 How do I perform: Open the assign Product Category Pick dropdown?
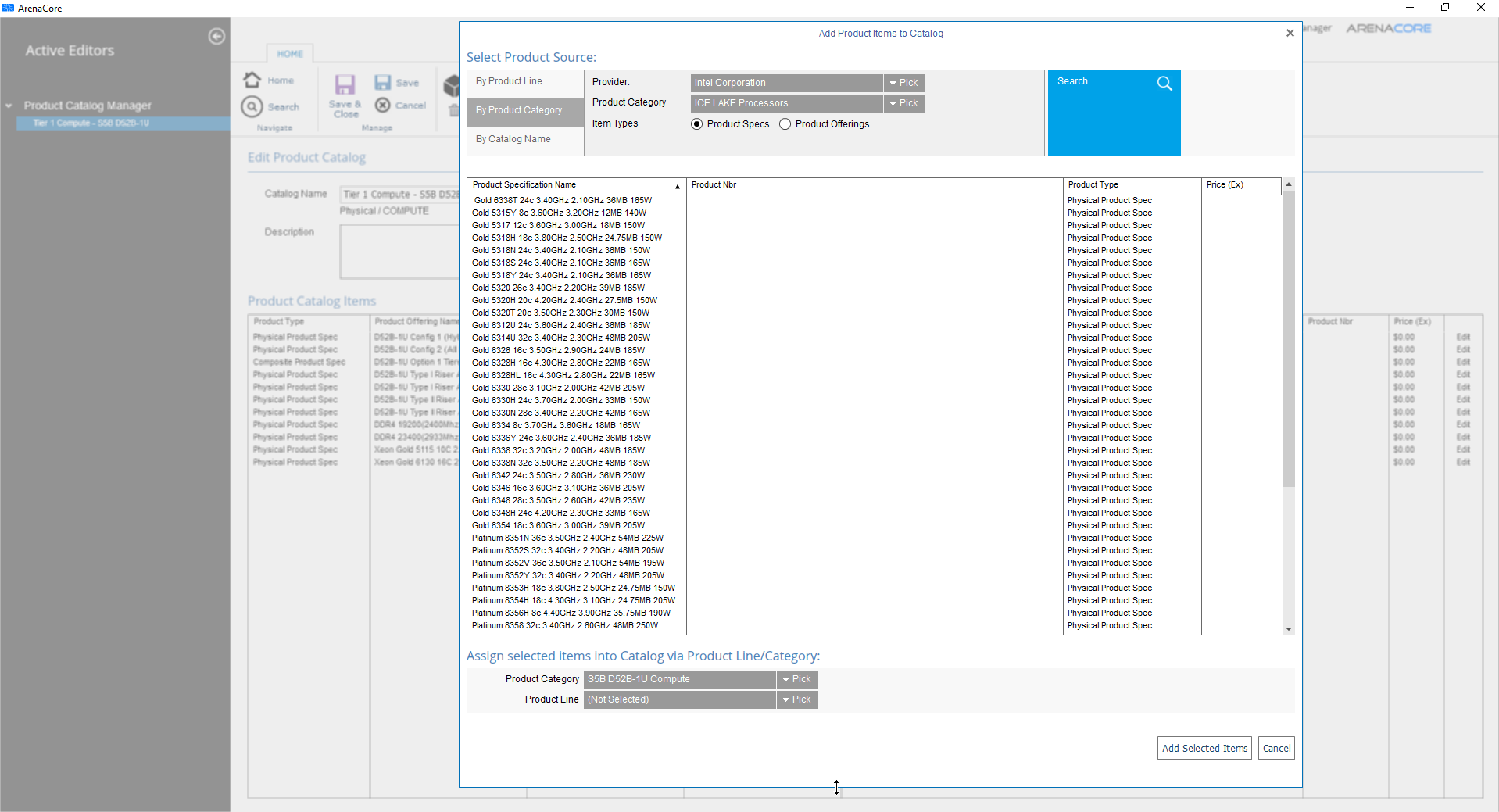[797, 679]
